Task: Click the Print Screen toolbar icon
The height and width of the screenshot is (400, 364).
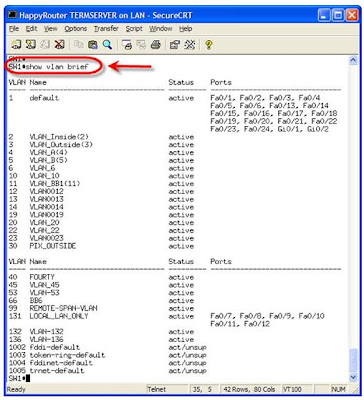Action: 127,44
